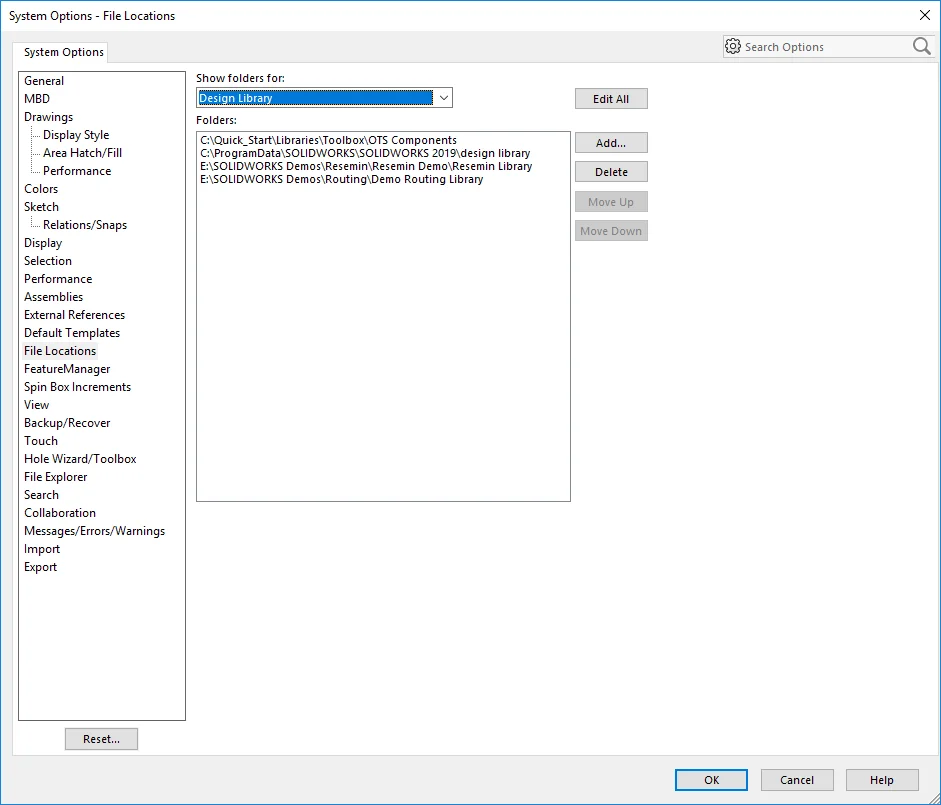Switch to the System Options tab
The height and width of the screenshot is (805, 941).
[63, 52]
